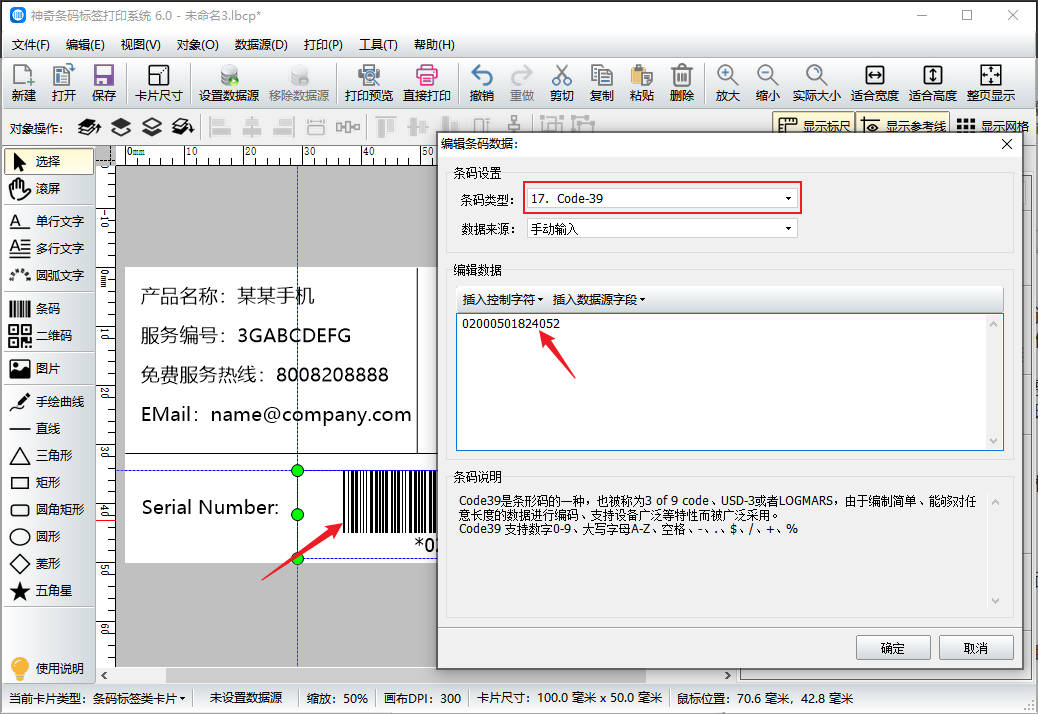Click the Confirm (确定) button
Image resolution: width=1038 pixels, height=714 pixels.
893,648
